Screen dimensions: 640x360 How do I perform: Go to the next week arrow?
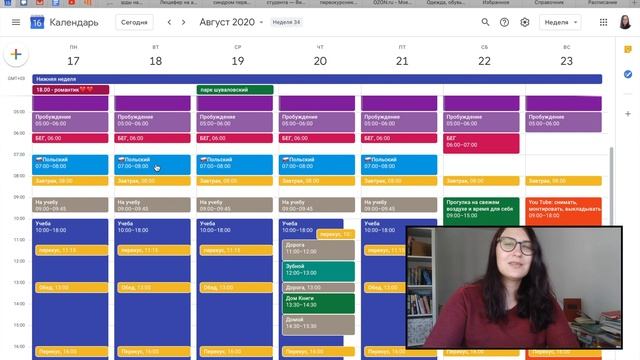tap(184, 22)
